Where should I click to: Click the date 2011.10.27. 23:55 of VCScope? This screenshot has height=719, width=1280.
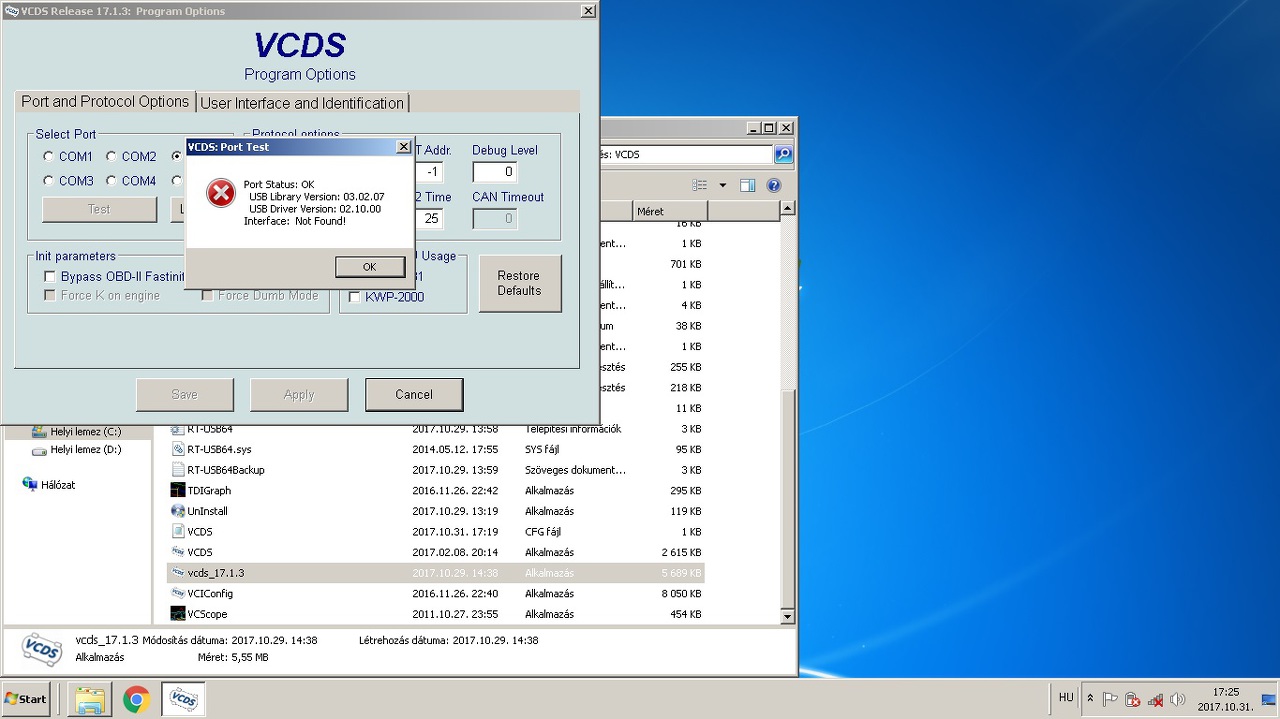tap(455, 614)
